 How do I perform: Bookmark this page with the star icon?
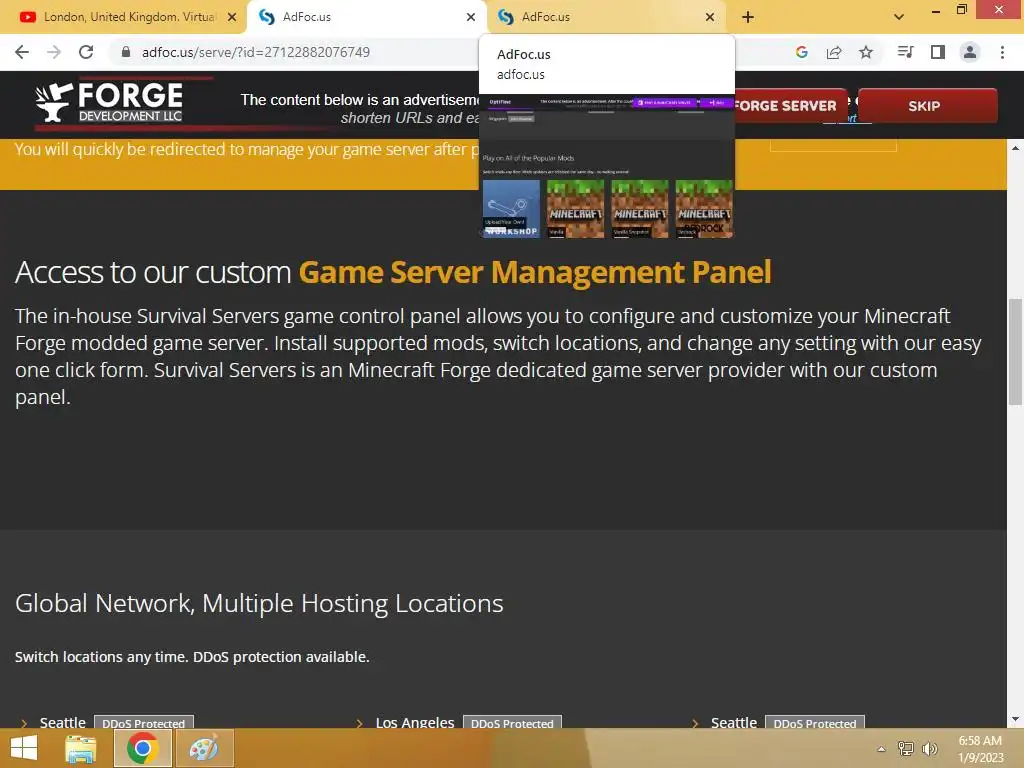pos(866,52)
